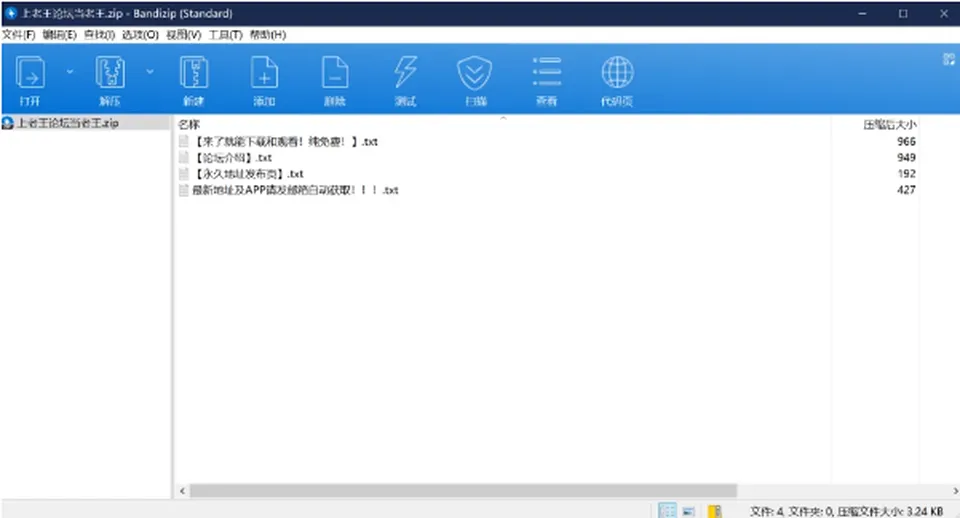This screenshot has height=518, width=960.
Task: Click the file icon of the 966 row
Action: pyautogui.click(x=184, y=141)
